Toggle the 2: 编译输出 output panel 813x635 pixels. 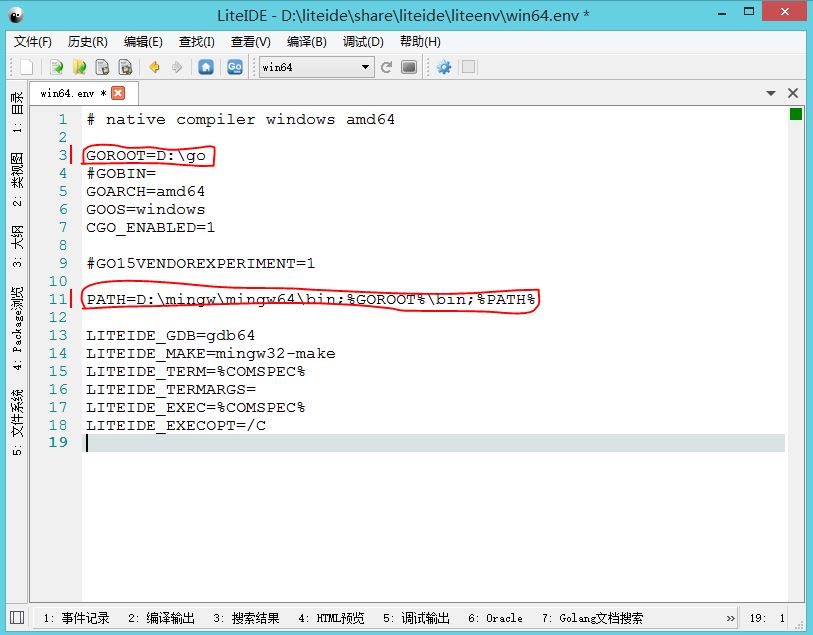pyautogui.click(x=161, y=618)
